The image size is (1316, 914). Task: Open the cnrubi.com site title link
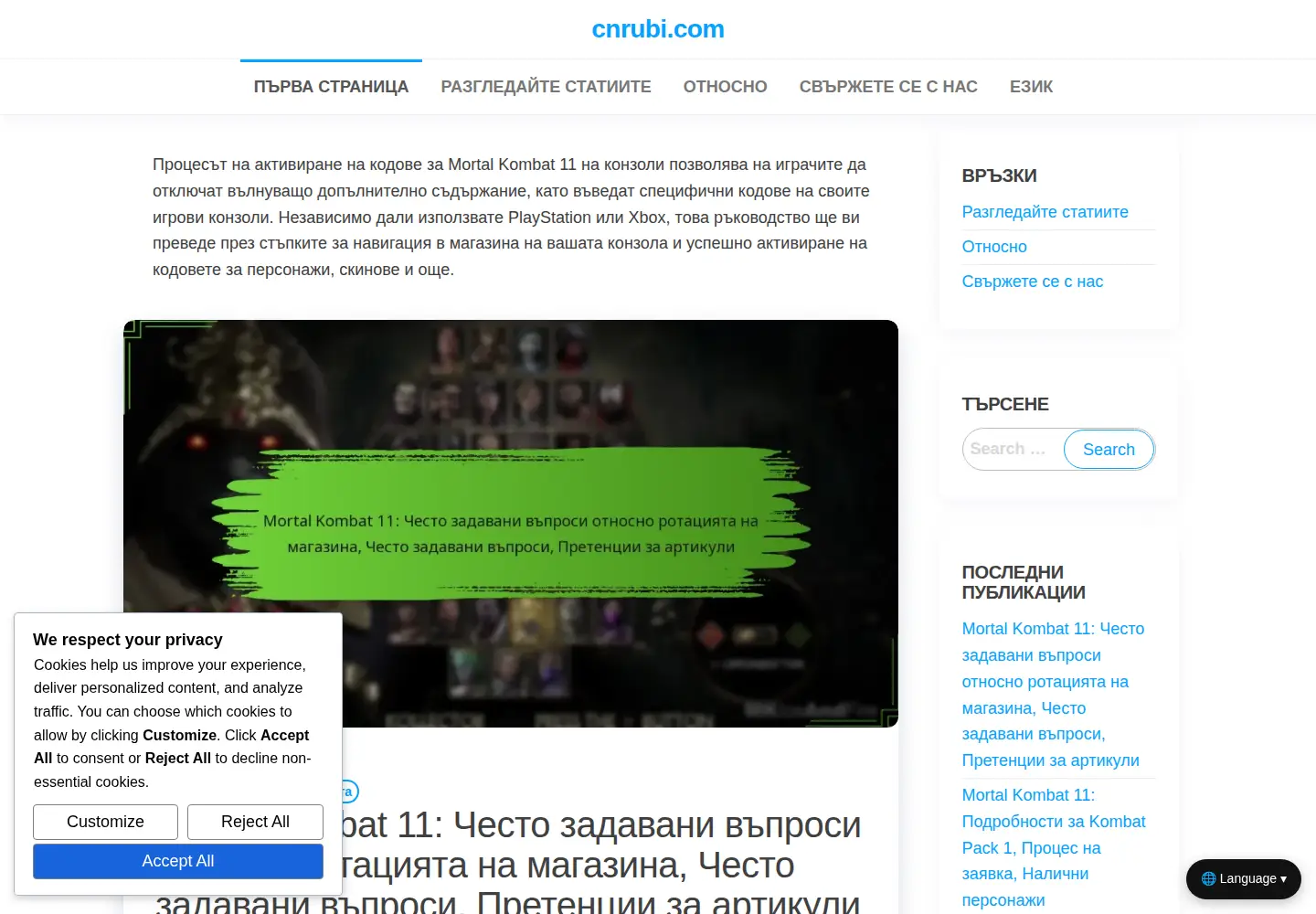point(658,29)
